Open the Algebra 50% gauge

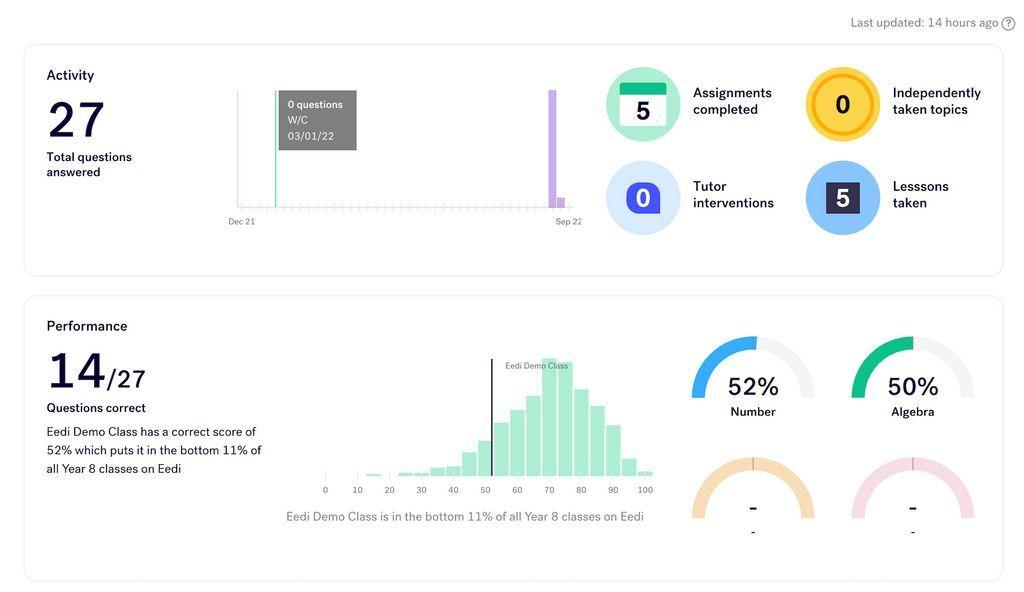912,378
